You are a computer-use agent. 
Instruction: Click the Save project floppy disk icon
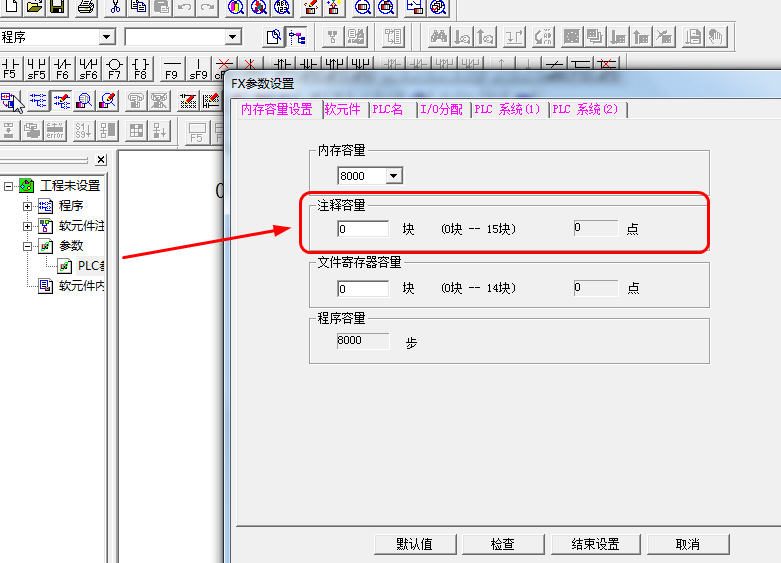(57, 8)
